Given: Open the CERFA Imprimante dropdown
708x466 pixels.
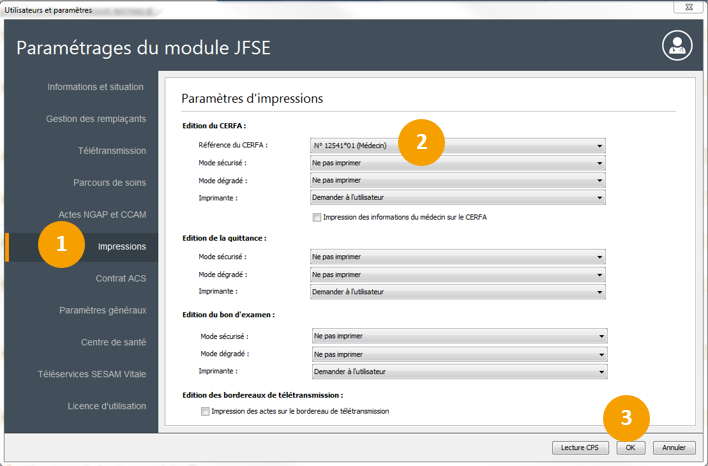Looking at the screenshot, I should tap(458, 198).
